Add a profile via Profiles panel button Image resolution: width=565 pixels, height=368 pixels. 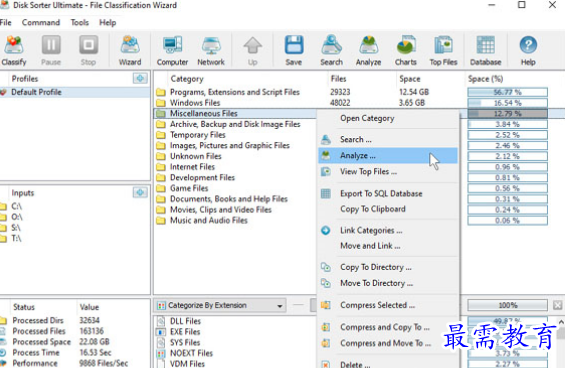(140, 78)
